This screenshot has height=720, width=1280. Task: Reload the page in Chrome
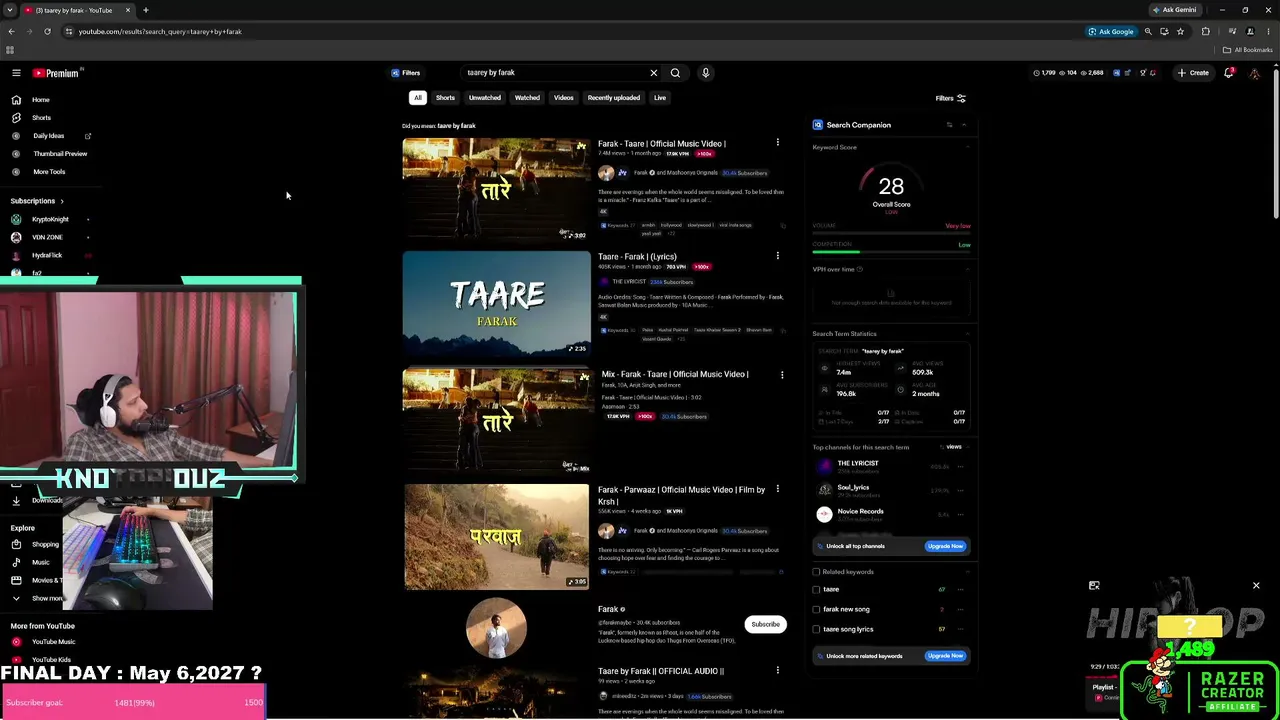(x=47, y=31)
